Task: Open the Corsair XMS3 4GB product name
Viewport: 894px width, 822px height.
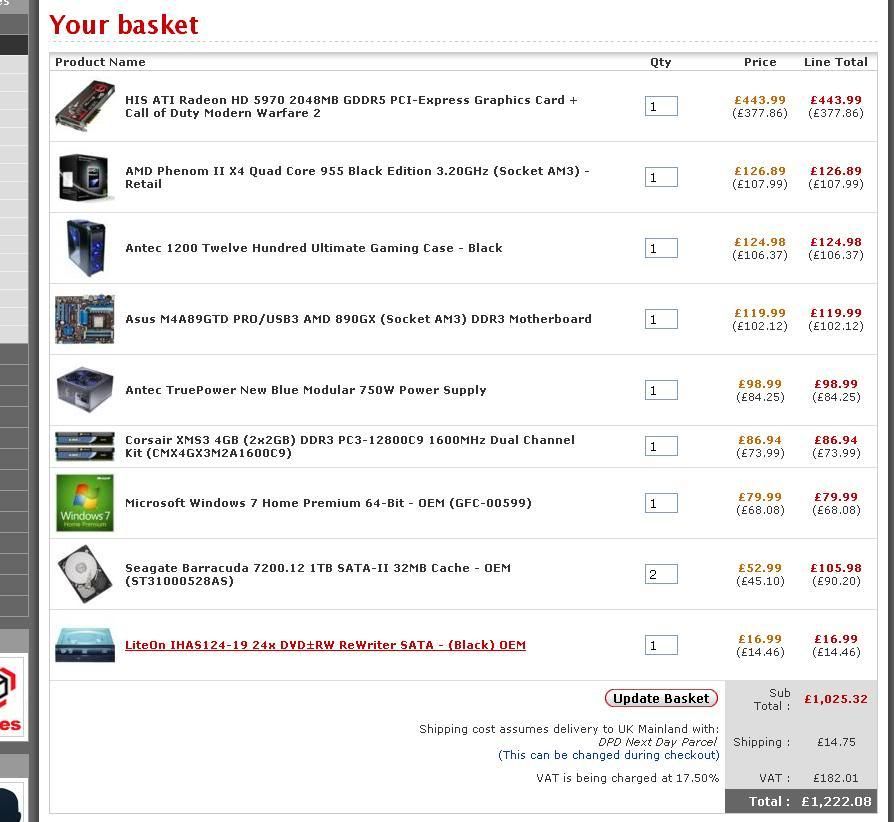Action: (350, 446)
